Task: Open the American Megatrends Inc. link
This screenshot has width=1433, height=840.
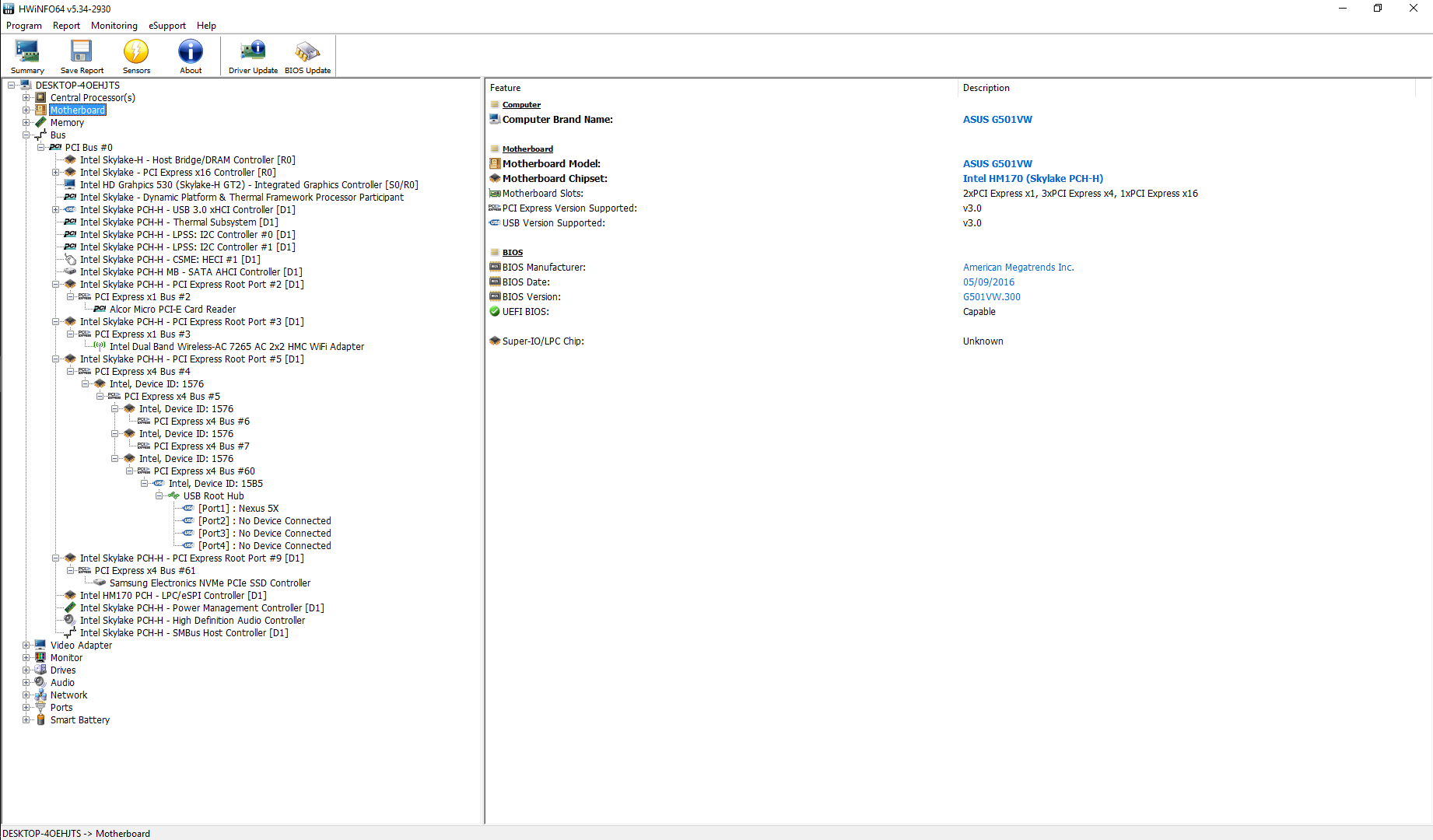Action: [x=1018, y=267]
